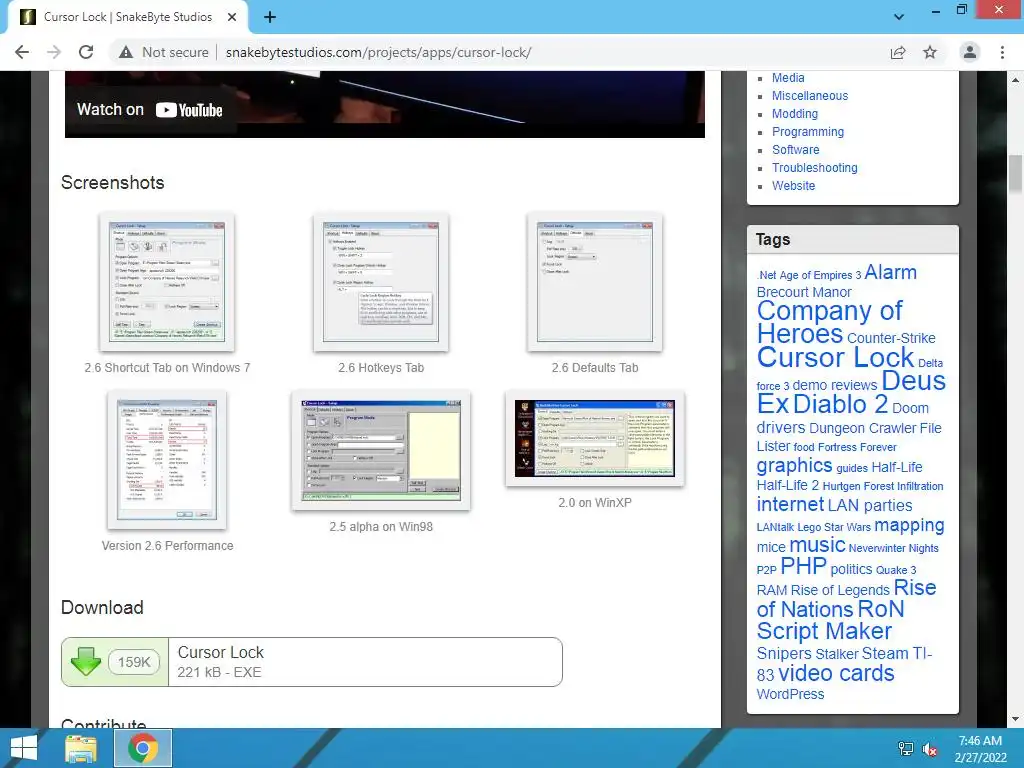This screenshot has width=1024, height=768.
Task: Select the Company of Heroes tag
Action: pyautogui.click(x=829, y=322)
